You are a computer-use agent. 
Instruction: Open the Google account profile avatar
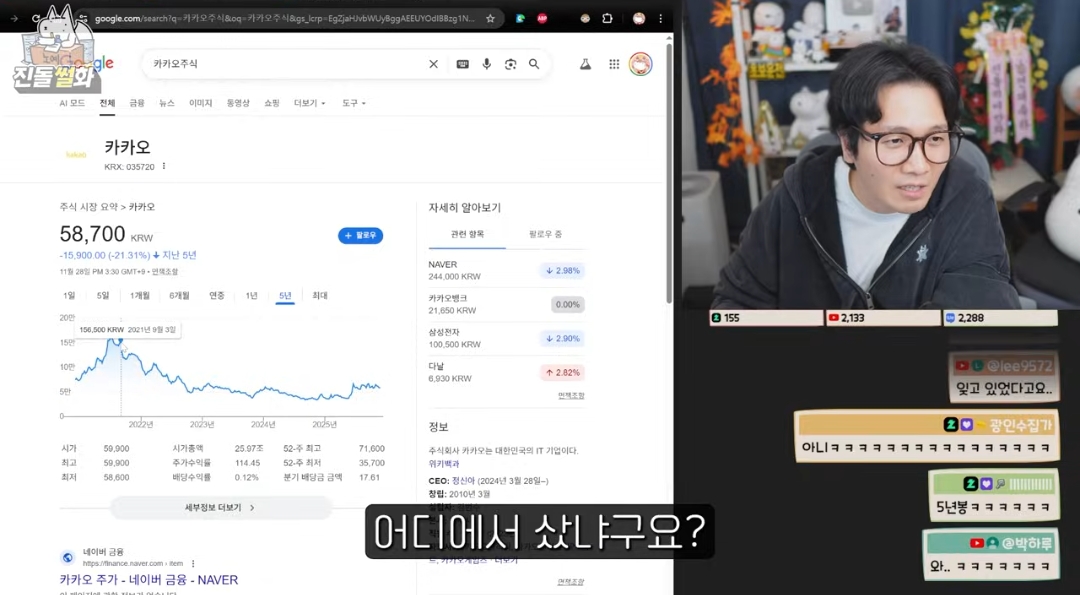(641, 64)
